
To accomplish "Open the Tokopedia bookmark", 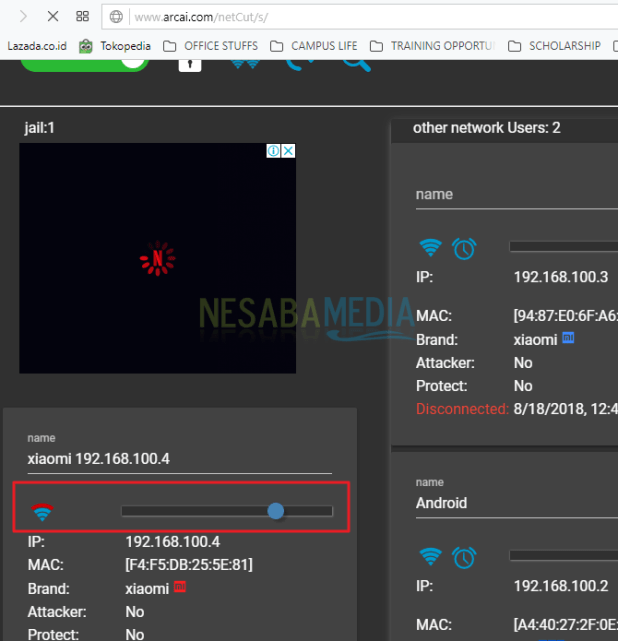I will point(115,46).
